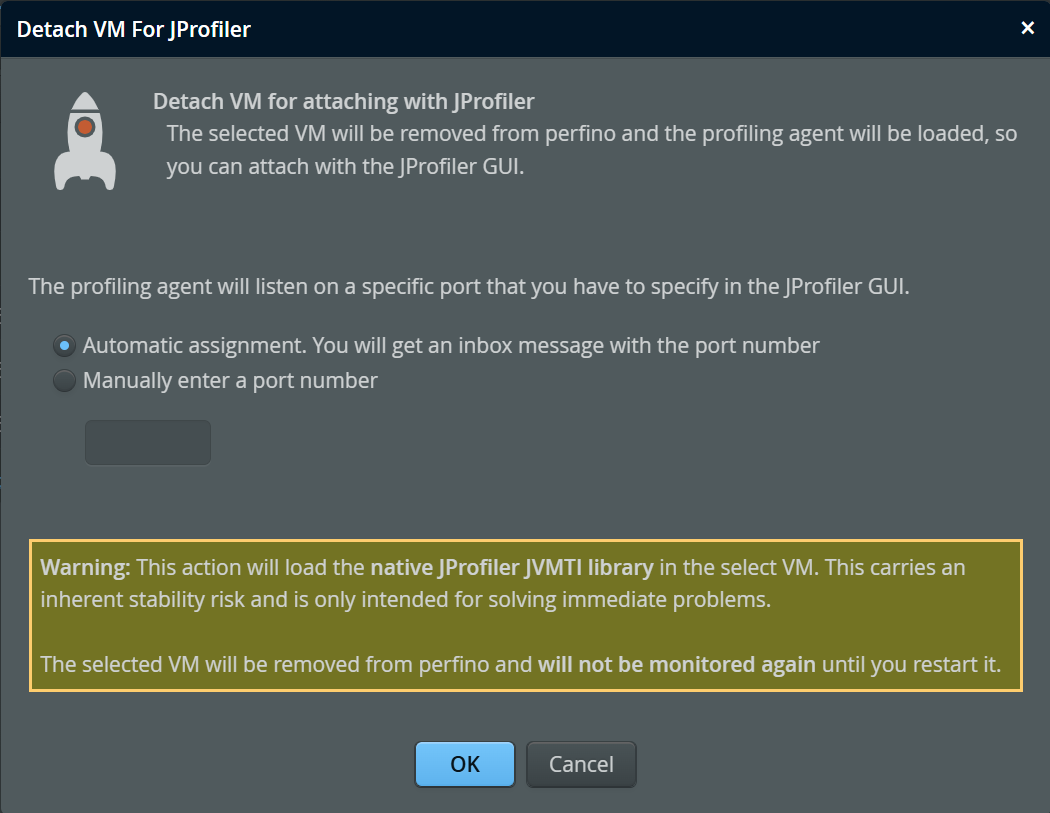Click the bold "will not be monitored again" text
Viewport: 1050px width, 813px height.
coord(677,664)
